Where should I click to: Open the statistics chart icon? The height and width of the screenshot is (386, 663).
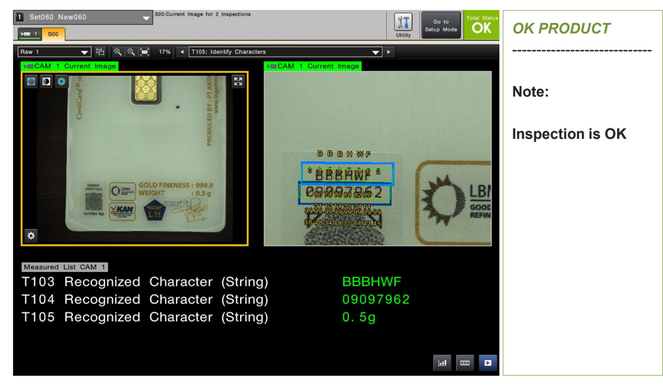[442, 363]
